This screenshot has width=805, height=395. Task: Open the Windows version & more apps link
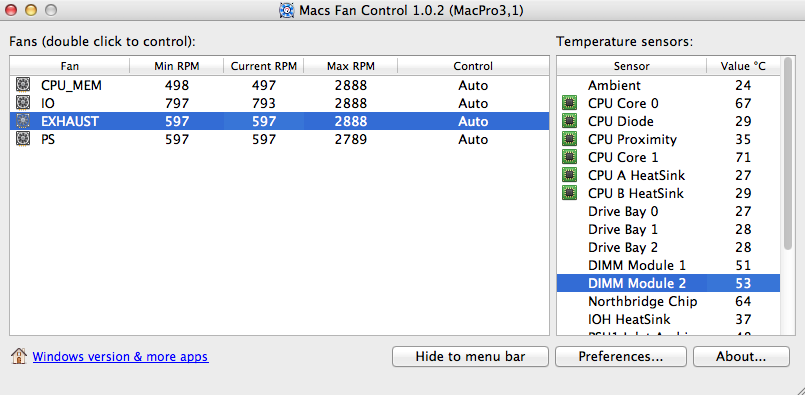(121, 356)
